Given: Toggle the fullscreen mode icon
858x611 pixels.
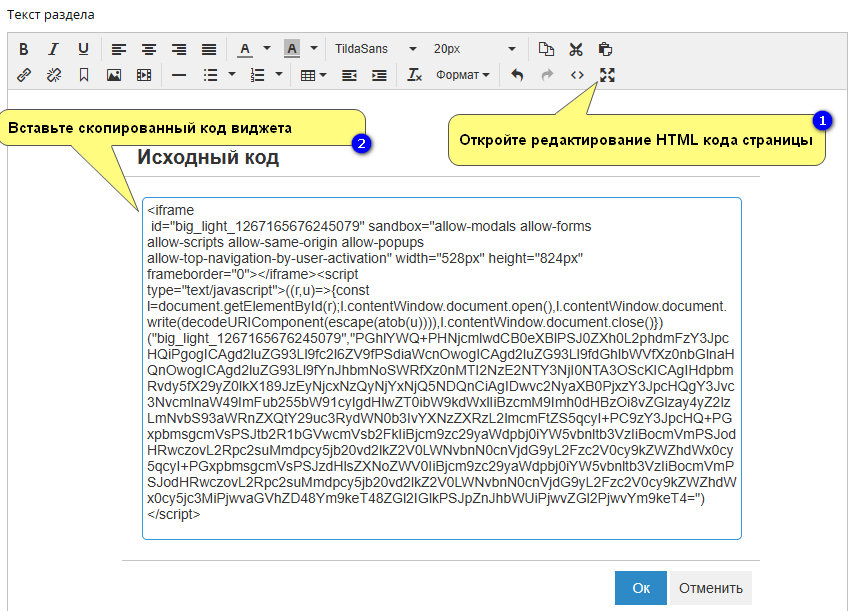Looking at the screenshot, I should click(606, 75).
